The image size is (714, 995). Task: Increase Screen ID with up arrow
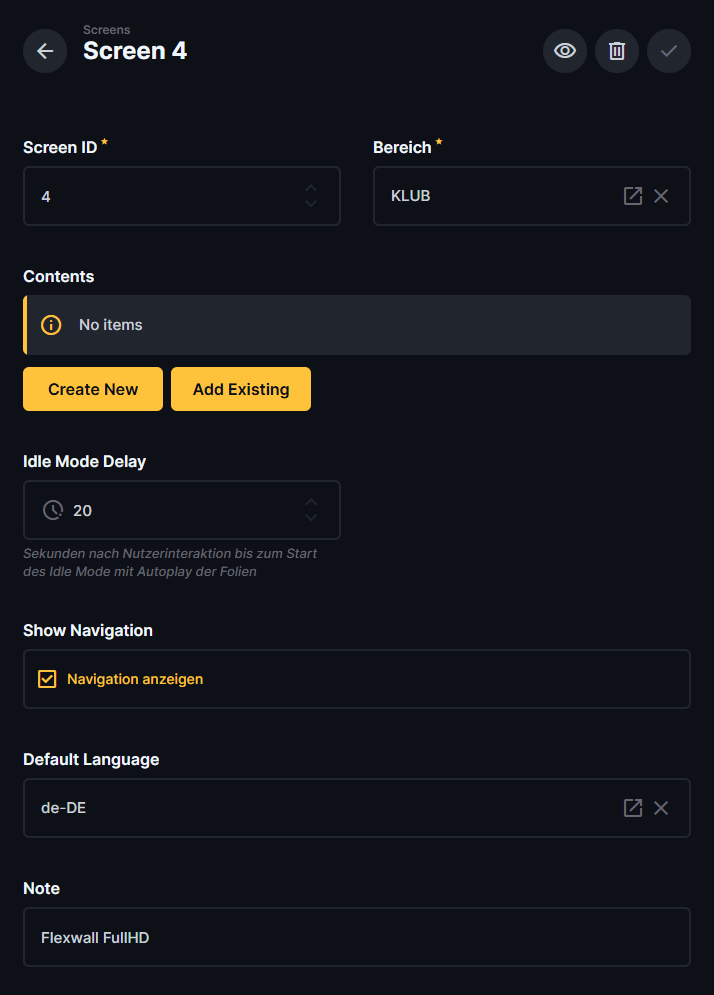(311, 188)
